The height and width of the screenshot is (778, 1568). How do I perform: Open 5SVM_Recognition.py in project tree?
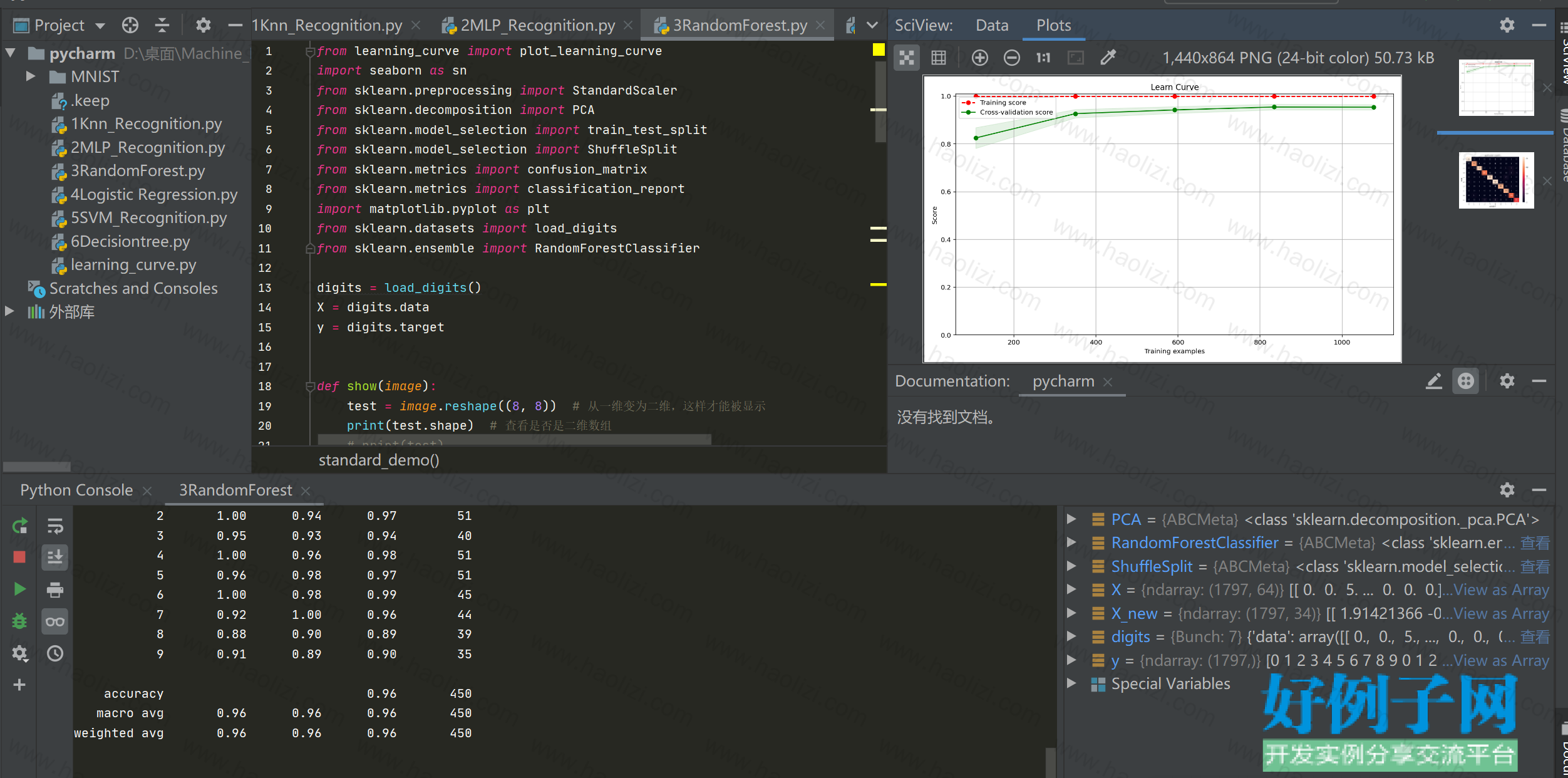(x=149, y=217)
